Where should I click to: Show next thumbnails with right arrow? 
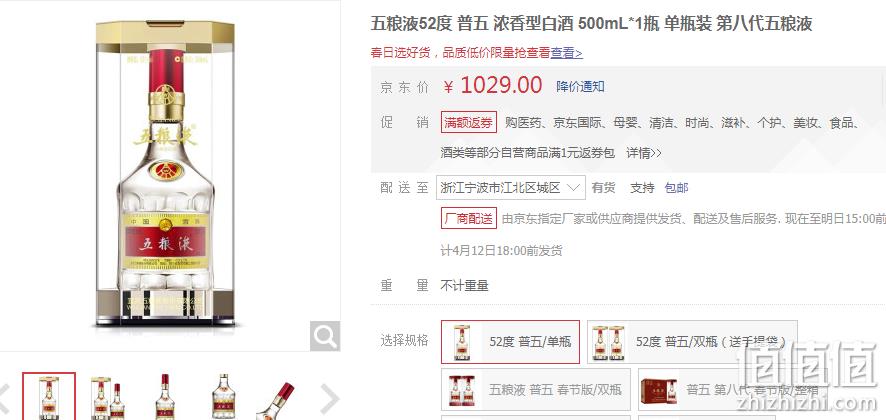329,398
